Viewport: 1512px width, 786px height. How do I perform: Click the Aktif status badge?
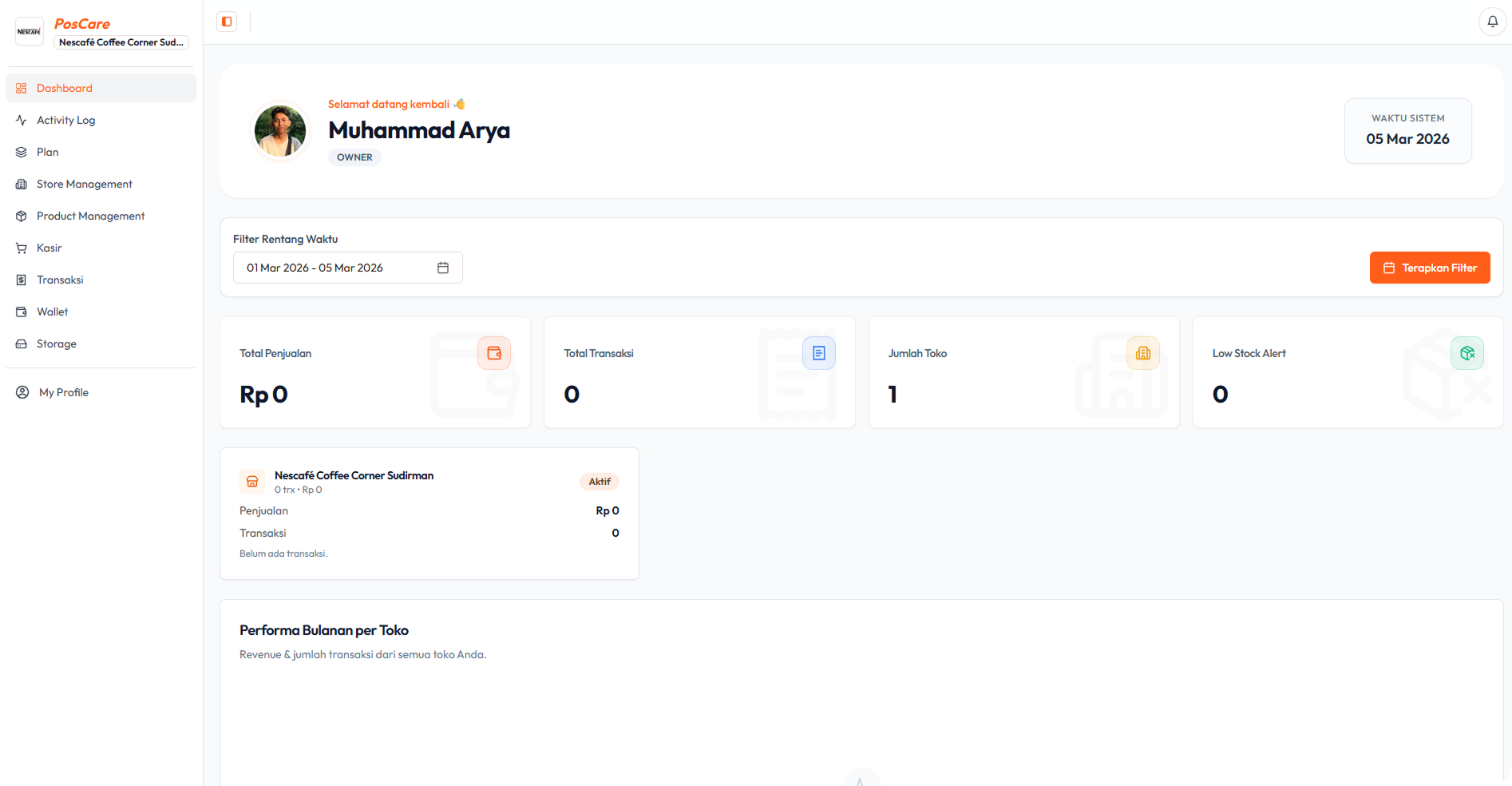(x=600, y=482)
